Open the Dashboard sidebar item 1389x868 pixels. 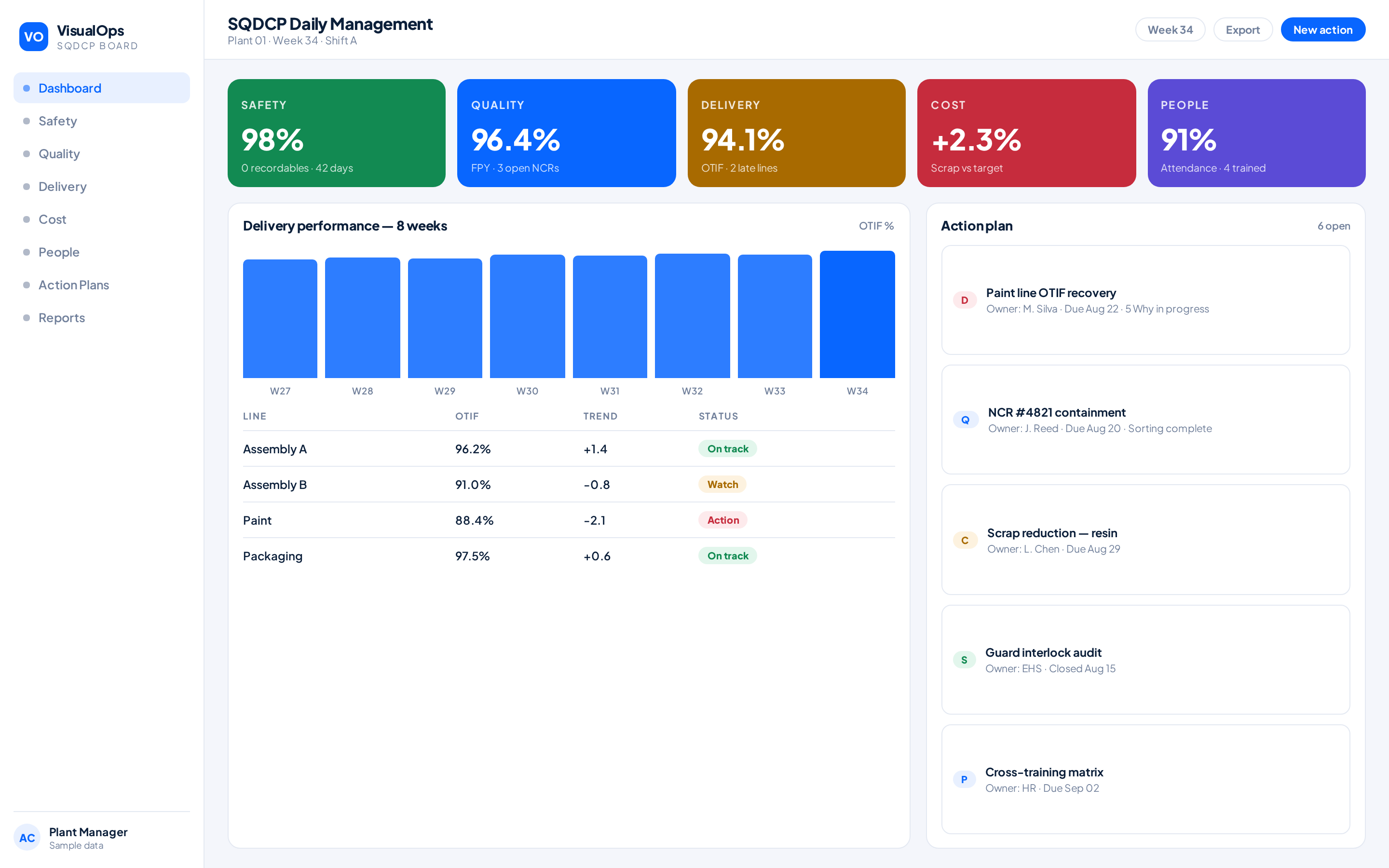(102, 88)
